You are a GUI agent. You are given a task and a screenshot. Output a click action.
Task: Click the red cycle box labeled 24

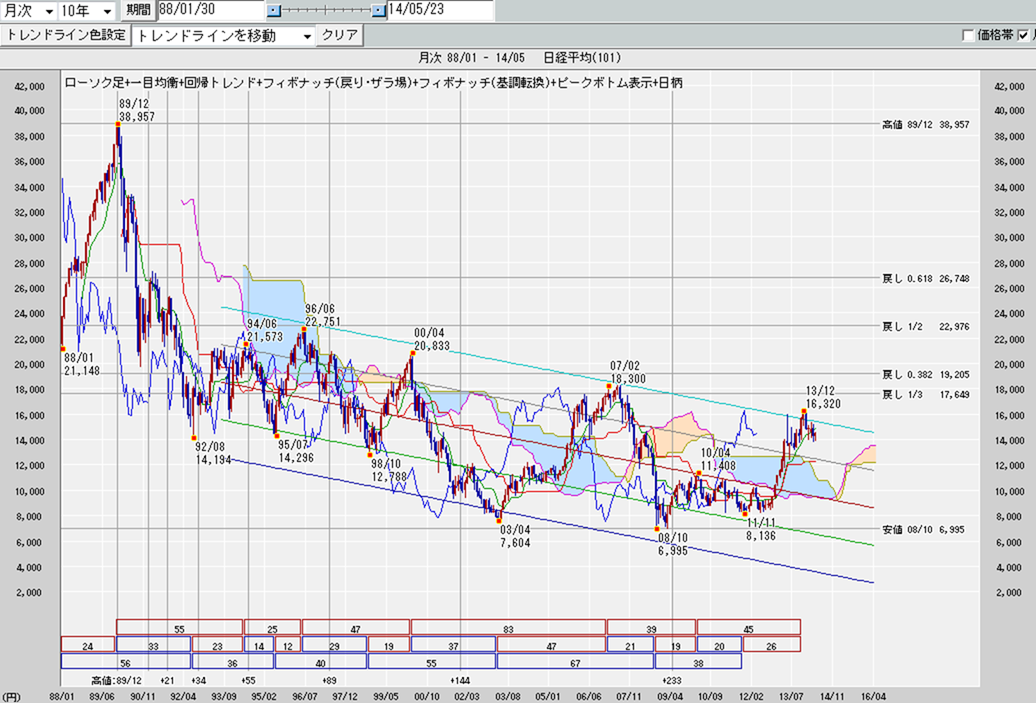[x=87, y=645]
